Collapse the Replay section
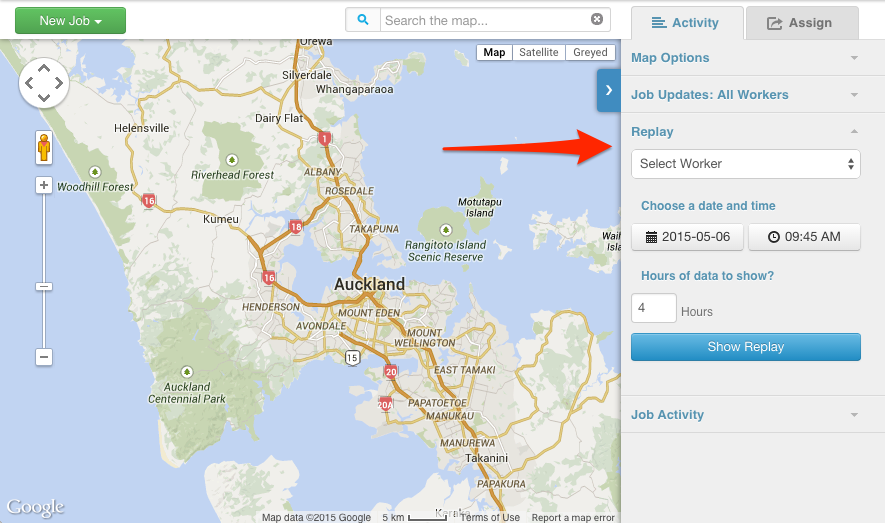This screenshot has height=523, width=885. point(745,131)
